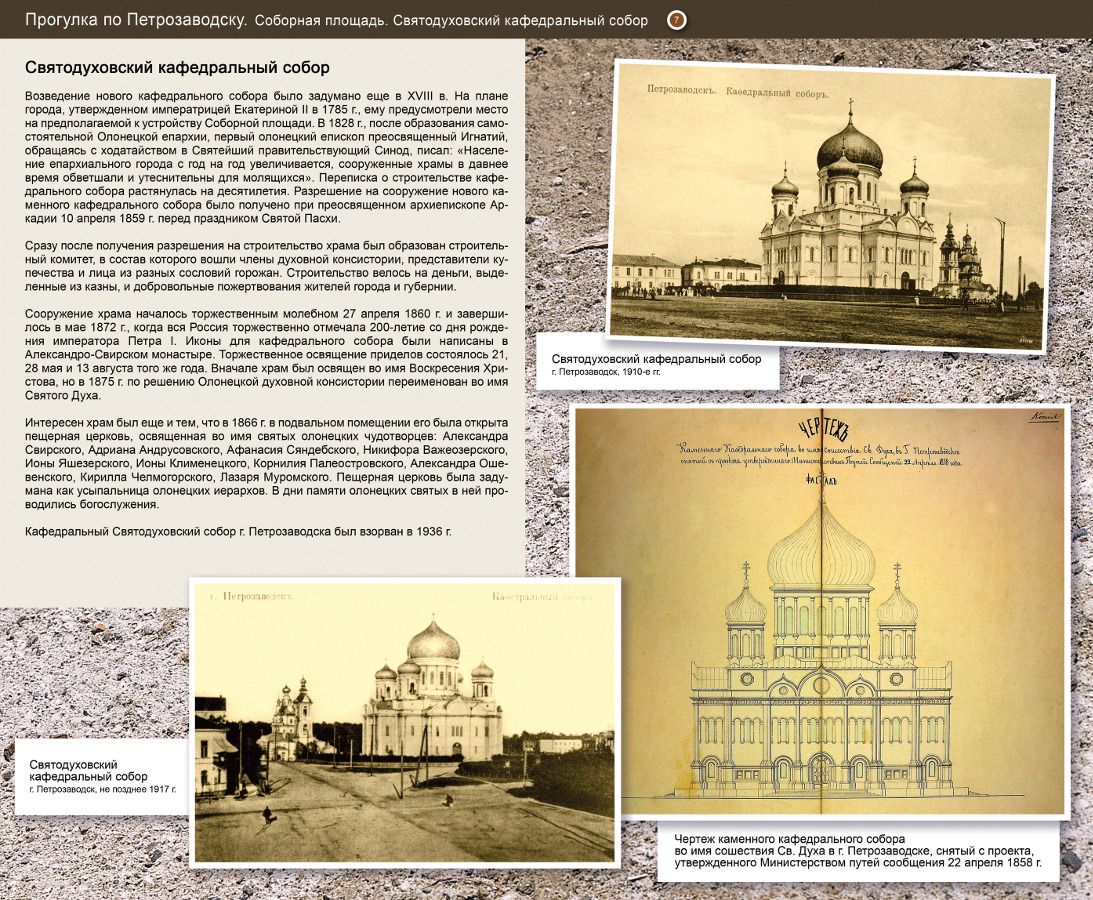Open the cathedral facade drawing image
1093x900 pixels.
point(822,610)
